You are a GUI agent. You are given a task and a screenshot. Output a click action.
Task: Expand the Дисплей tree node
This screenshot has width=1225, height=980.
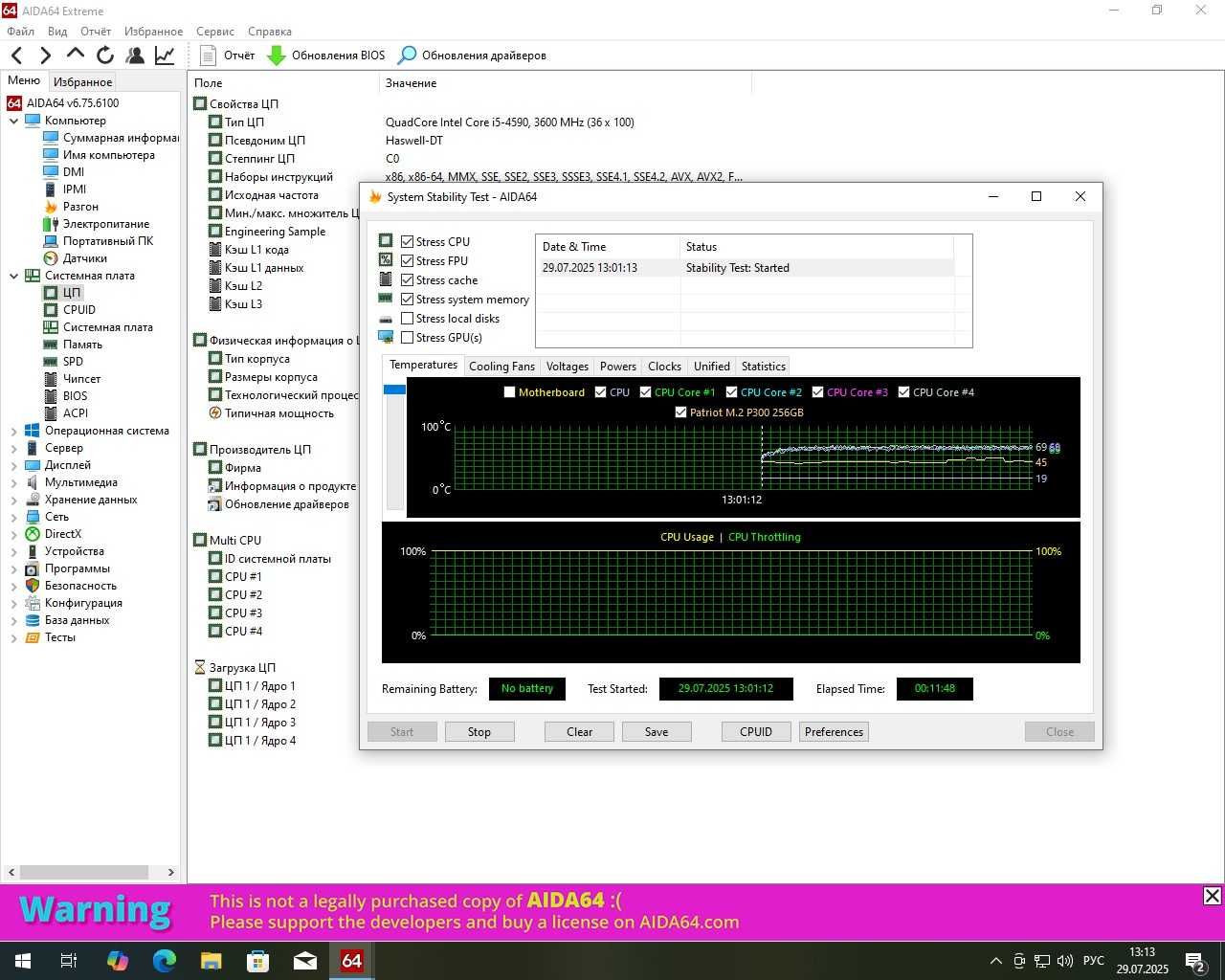pyautogui.click(x=13, y=465)
